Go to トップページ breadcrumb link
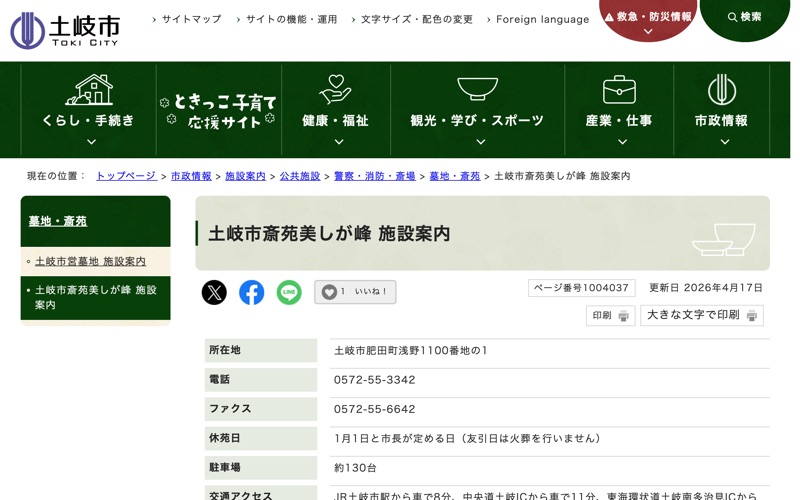The image size is (800, 500). (x=126, y=176)
